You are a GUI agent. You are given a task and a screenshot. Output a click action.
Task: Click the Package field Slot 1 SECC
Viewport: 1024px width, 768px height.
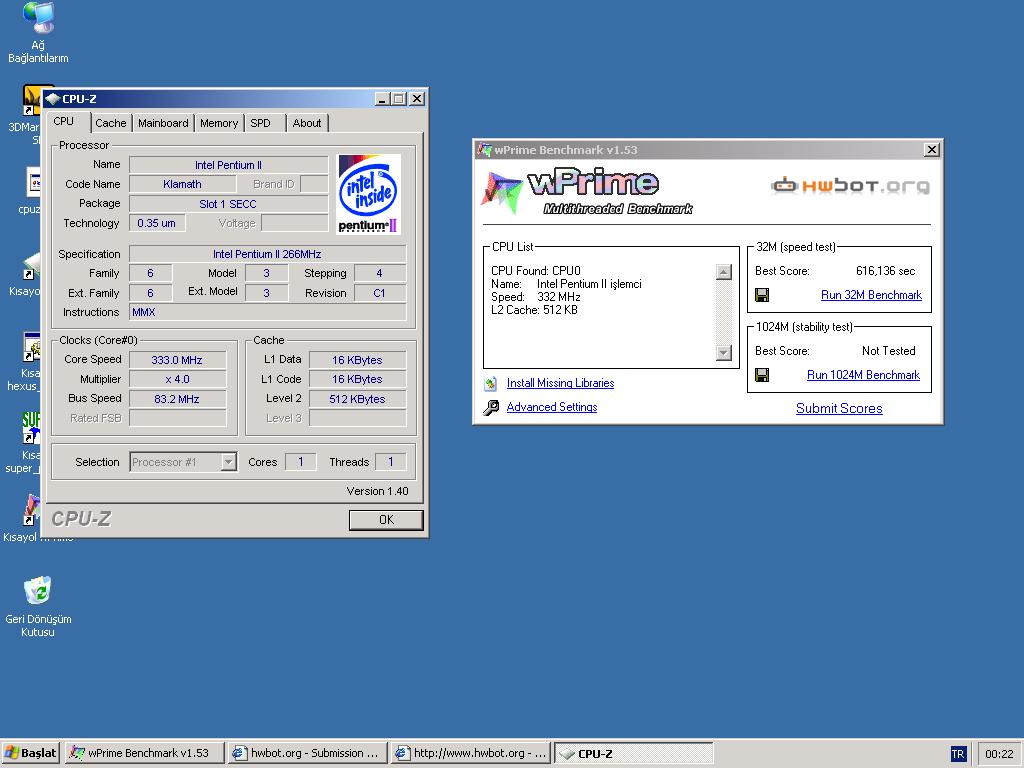tap(229, 204)
